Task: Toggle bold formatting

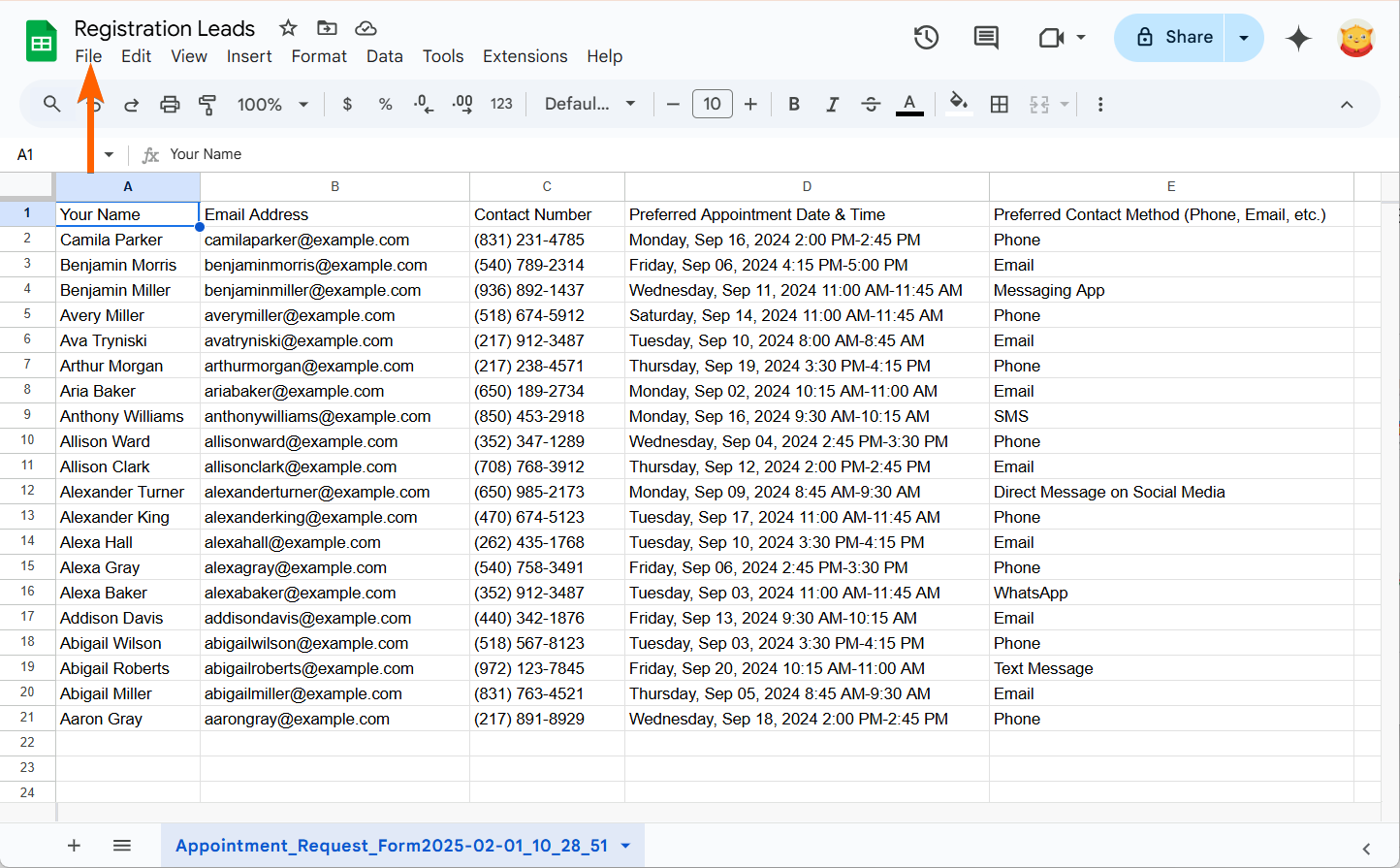Action: coord(794,105)
